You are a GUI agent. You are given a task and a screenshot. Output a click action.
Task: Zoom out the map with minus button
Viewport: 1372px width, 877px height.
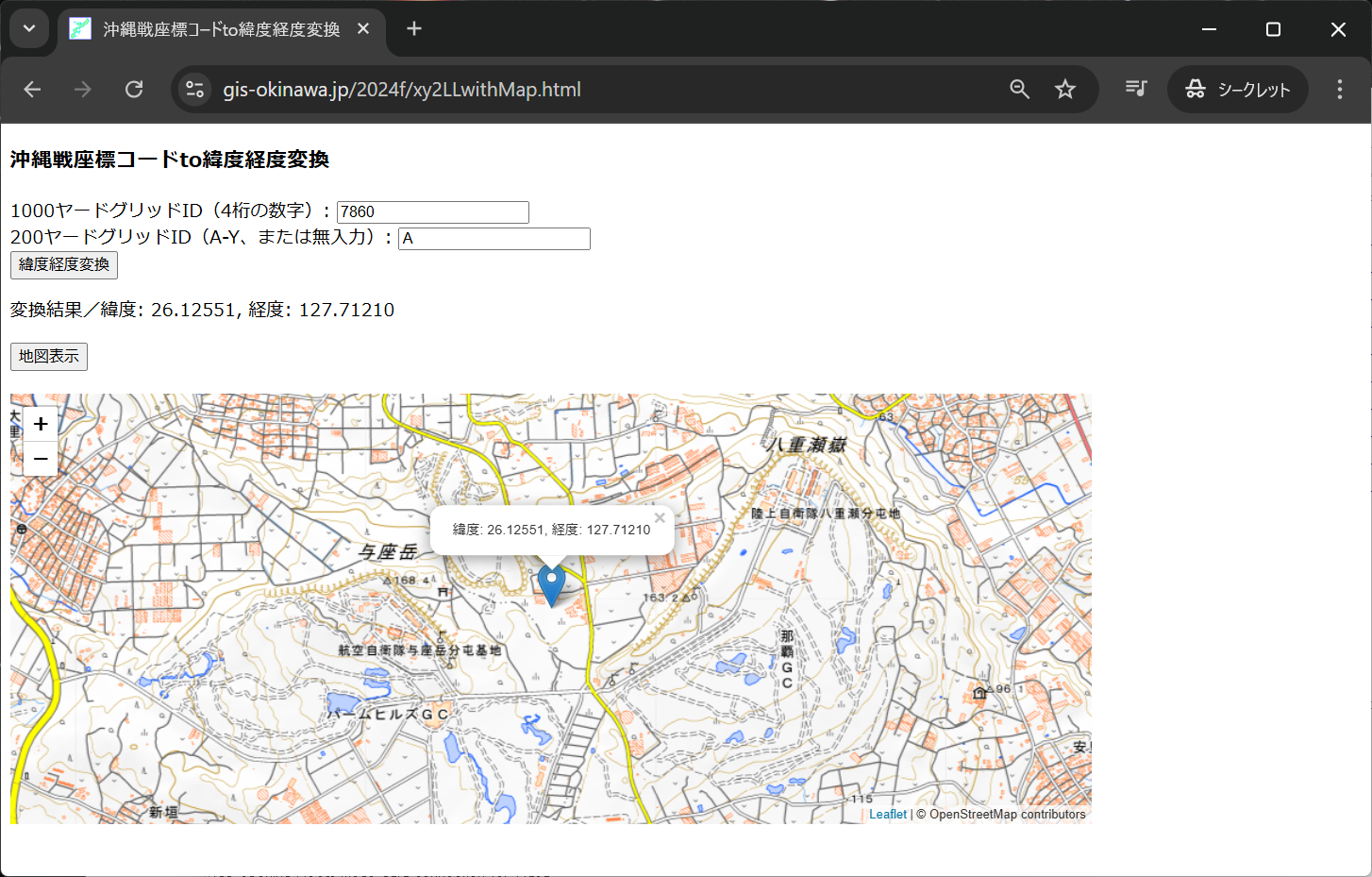coord(41,459)
